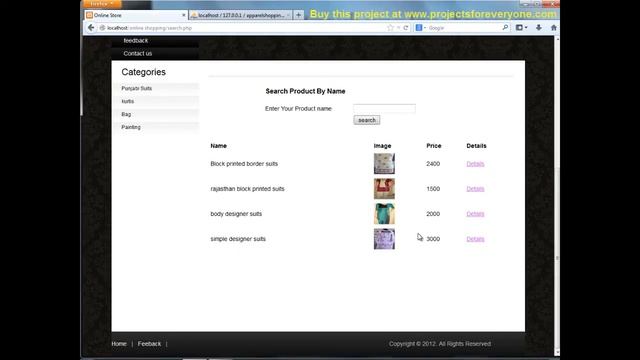Open the Firefox menu button

pyautogui.click(x=102, y=4)
